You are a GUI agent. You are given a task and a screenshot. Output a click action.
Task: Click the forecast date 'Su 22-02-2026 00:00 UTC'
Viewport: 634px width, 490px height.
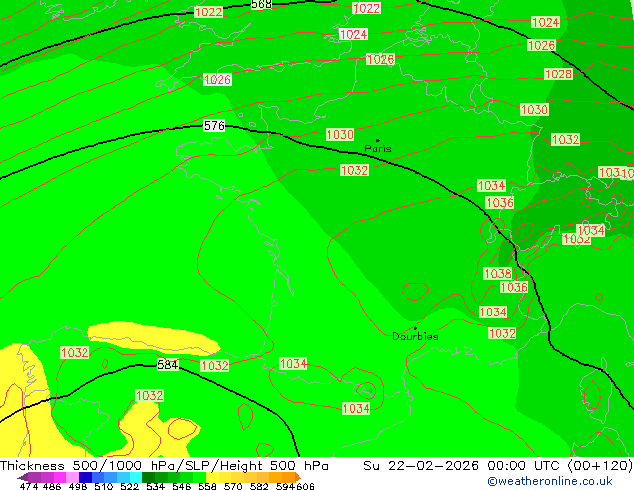click(463, 466)
